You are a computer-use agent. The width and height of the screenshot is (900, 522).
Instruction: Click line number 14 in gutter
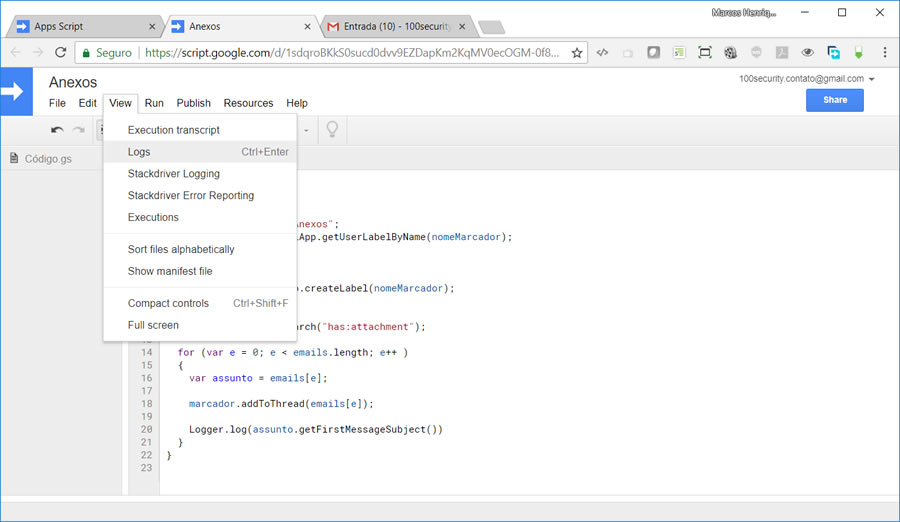click(146, 352)
